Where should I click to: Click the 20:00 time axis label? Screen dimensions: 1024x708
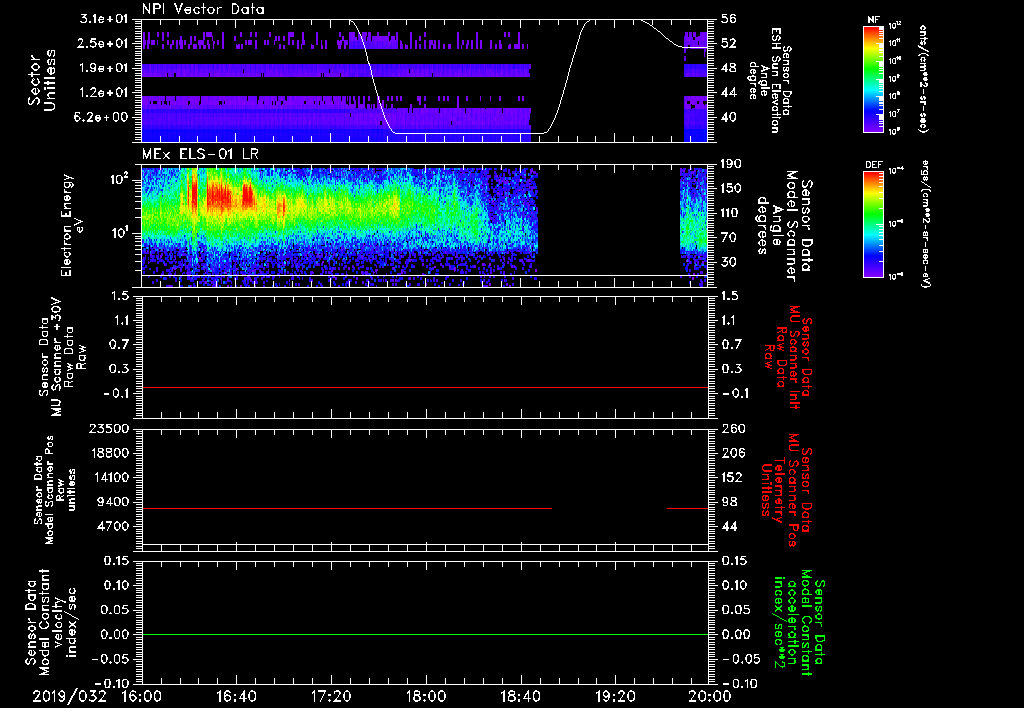(x=710, y=696)
